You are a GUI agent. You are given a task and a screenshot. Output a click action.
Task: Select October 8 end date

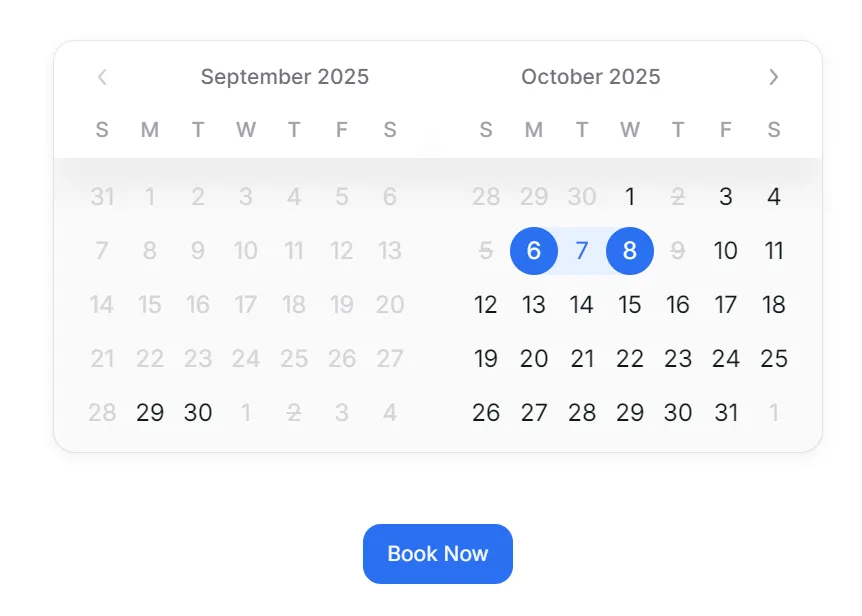(x=630, y=251)
